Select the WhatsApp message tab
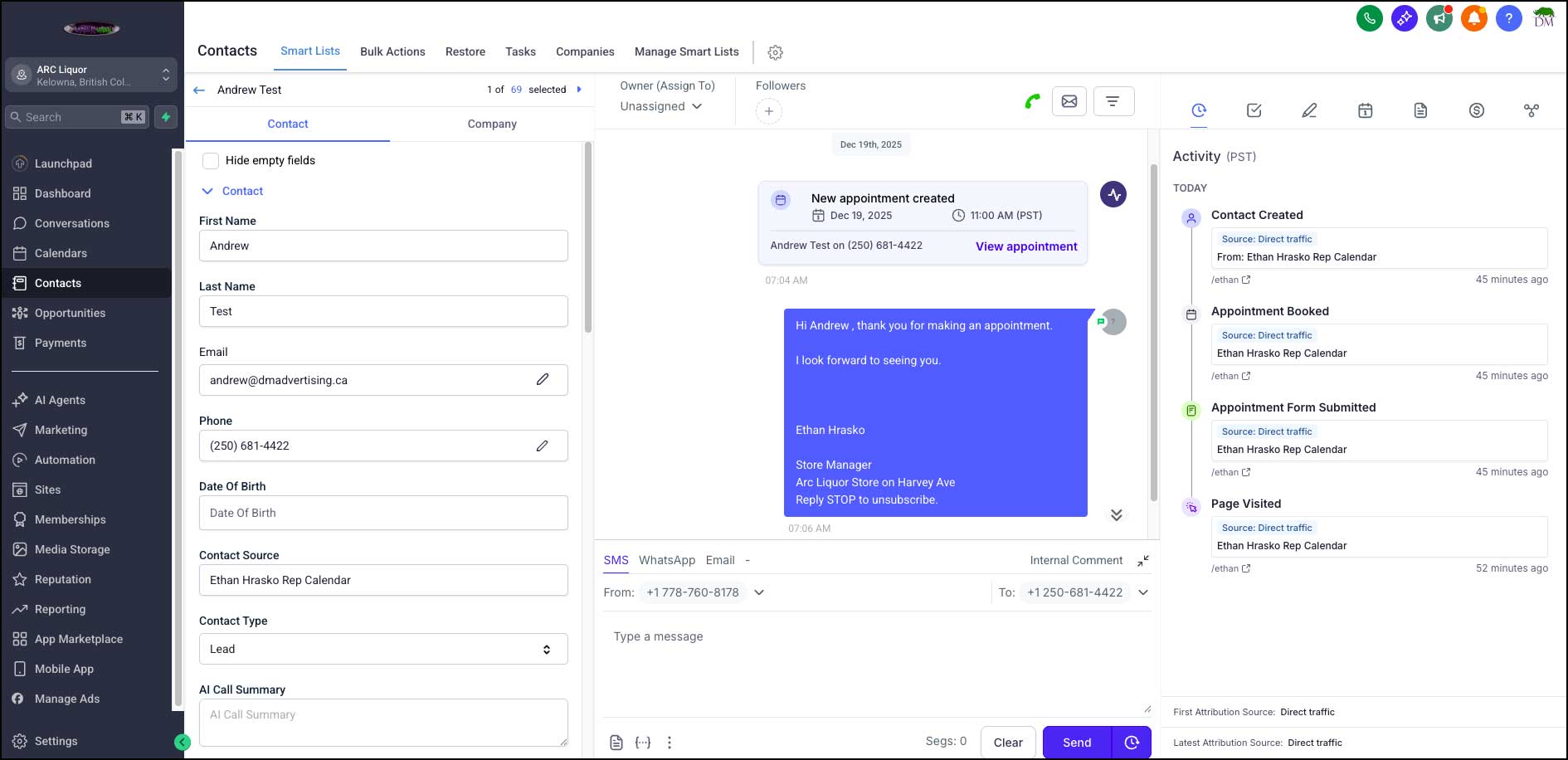 click(x=666, y=560)
